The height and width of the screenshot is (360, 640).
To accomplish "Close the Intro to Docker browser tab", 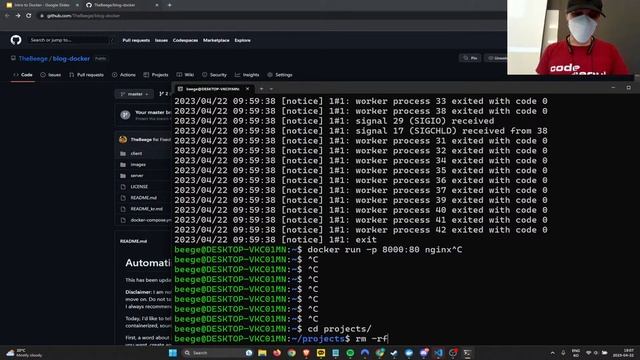I will 77,5.
